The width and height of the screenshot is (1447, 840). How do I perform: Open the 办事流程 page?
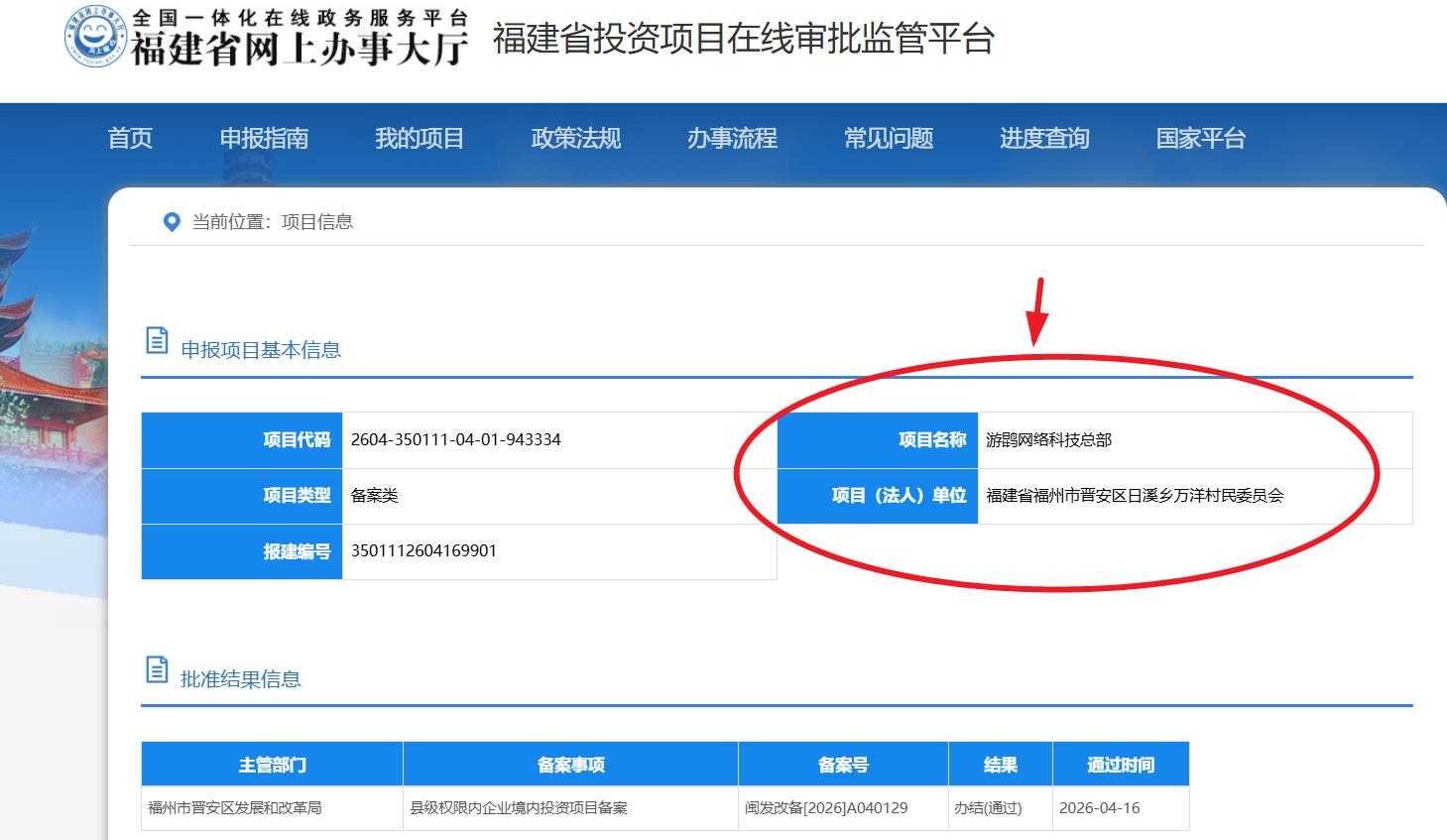click(x=732, y=139)
